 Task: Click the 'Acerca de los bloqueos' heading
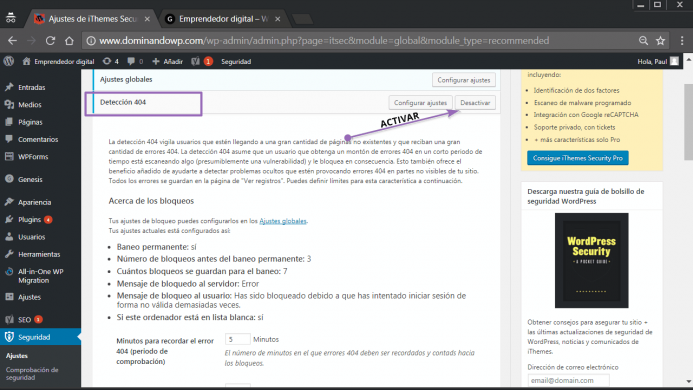pos(151,201)
